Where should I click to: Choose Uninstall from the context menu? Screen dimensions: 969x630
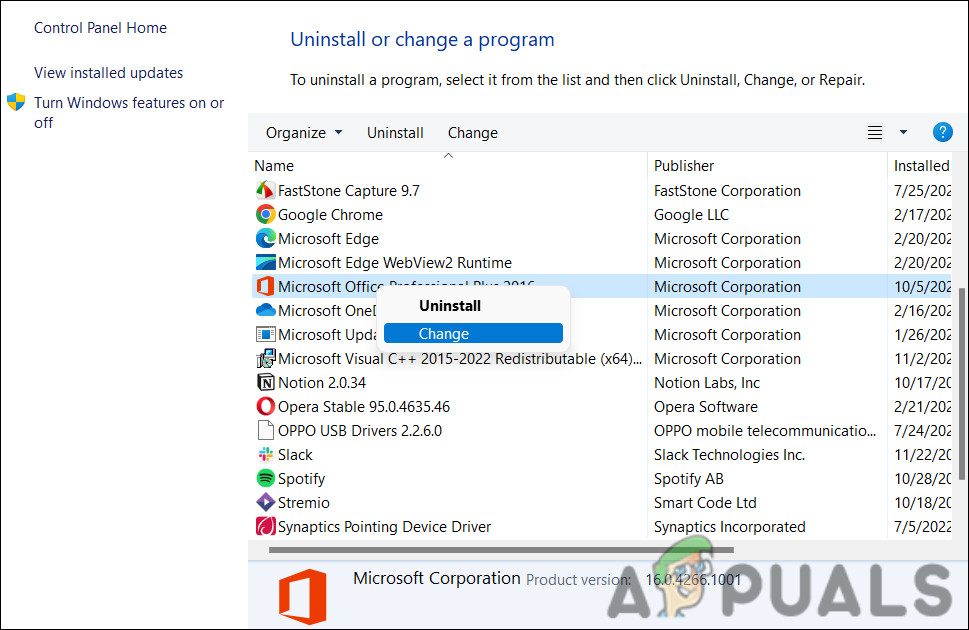[449, 305]
